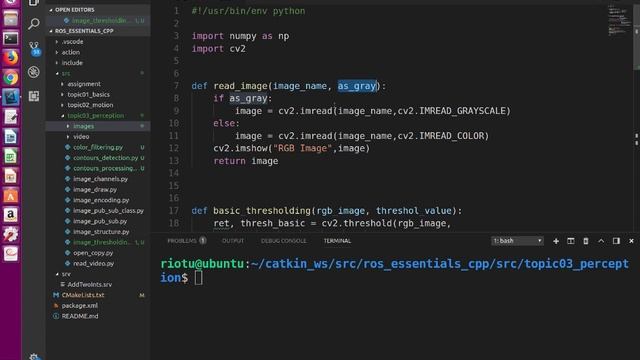
Task: Open the Source Control view icon
Action: [x=34, y=48]
